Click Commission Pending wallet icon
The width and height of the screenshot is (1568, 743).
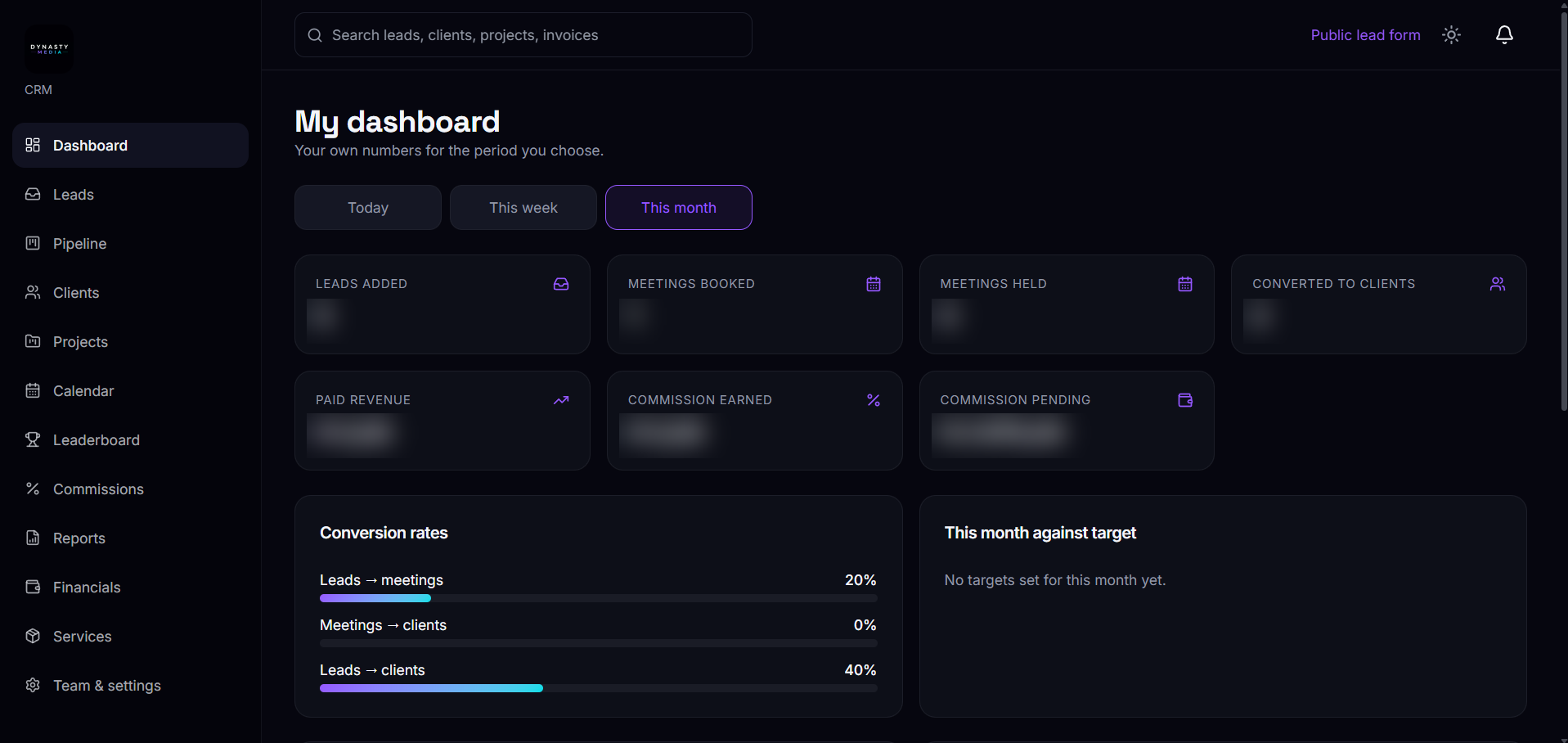pyautogui.click(x=1185, y=400)
